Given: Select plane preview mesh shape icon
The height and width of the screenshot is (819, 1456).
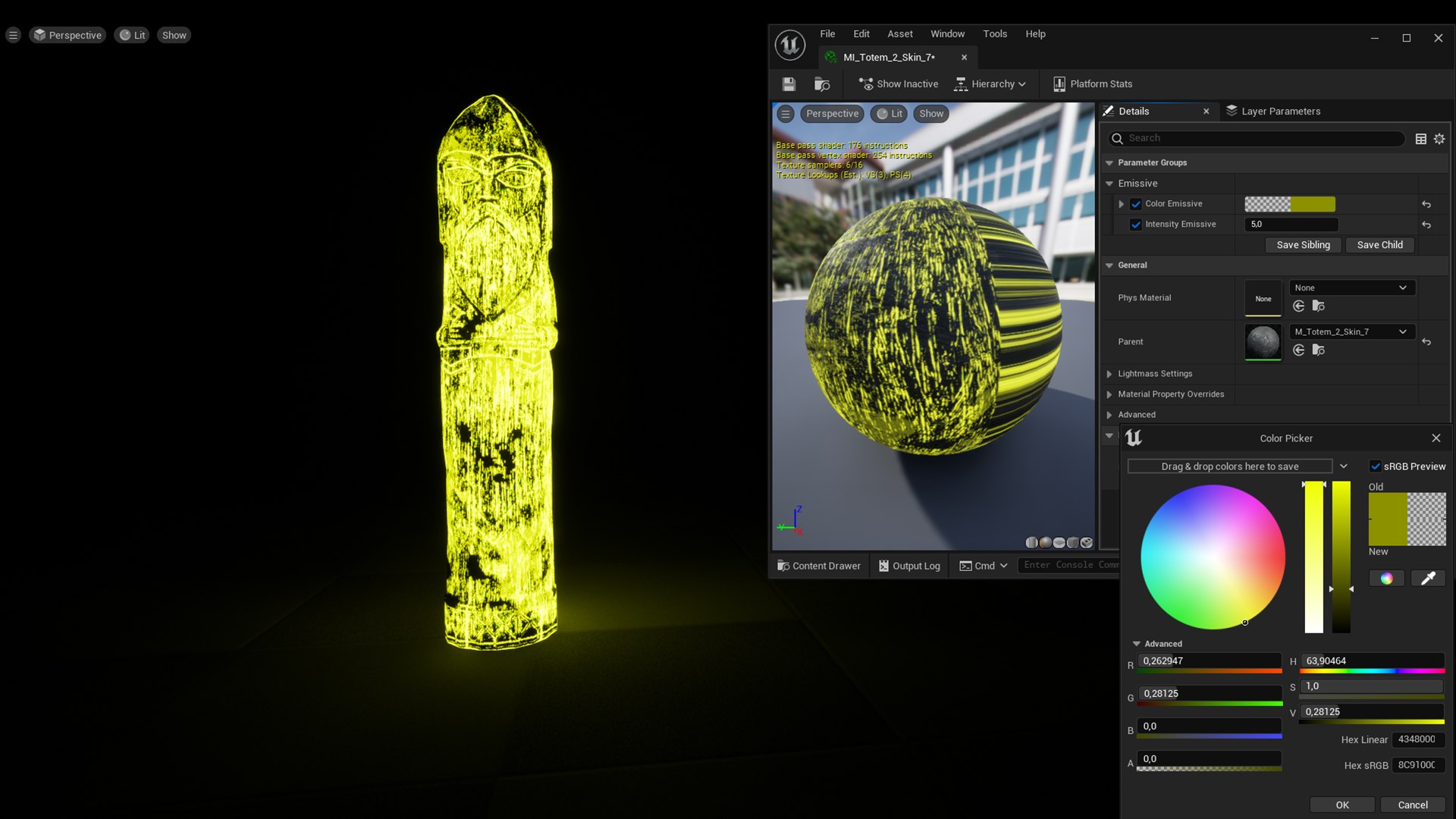Looking at the screenshot, I should [x=1059, y=543].
